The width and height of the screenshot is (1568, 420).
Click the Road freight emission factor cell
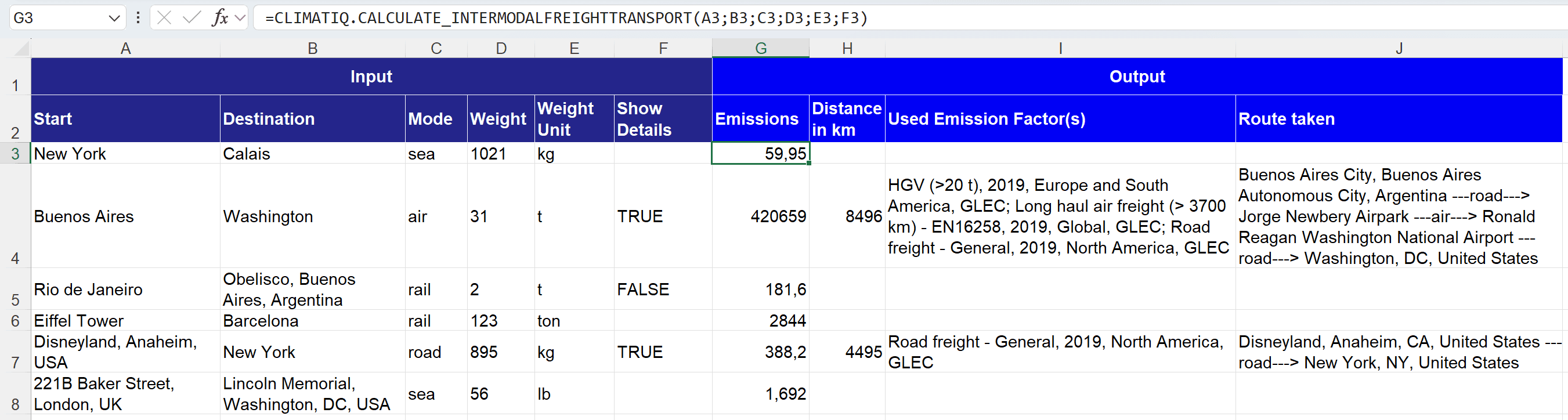pyautogui.click(x=1060, y=352)
